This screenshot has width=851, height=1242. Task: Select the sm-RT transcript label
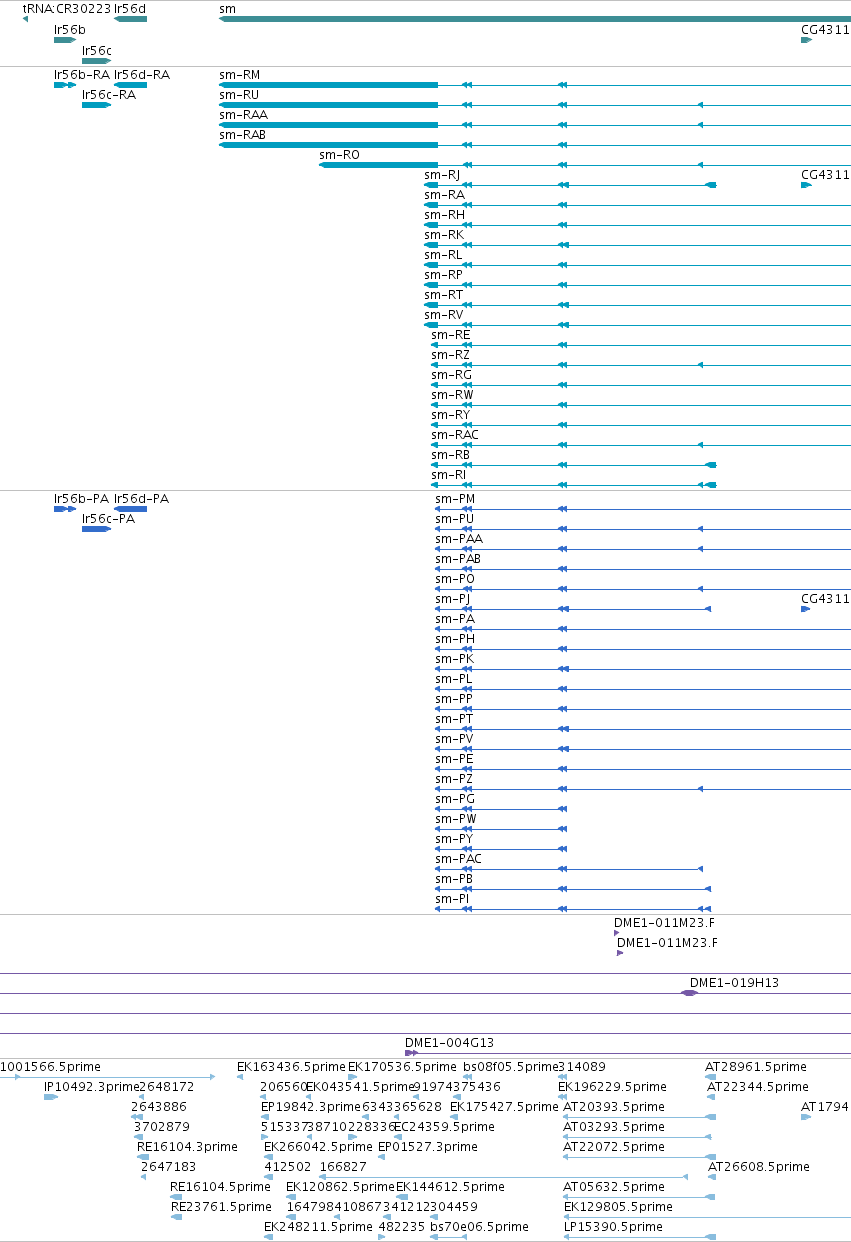[x=443, y=294]
